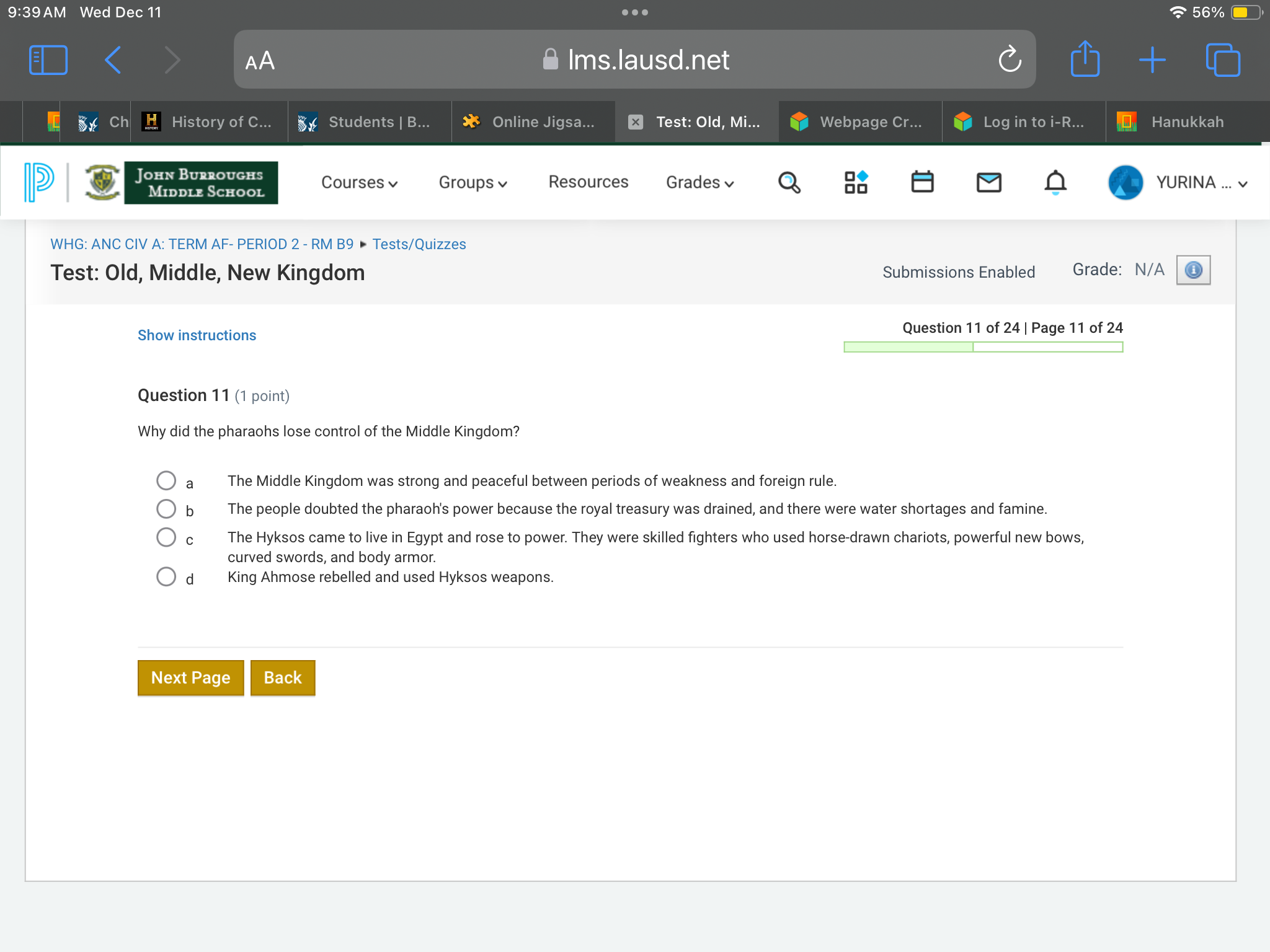Open the AA reader text options

coord(260,61)
